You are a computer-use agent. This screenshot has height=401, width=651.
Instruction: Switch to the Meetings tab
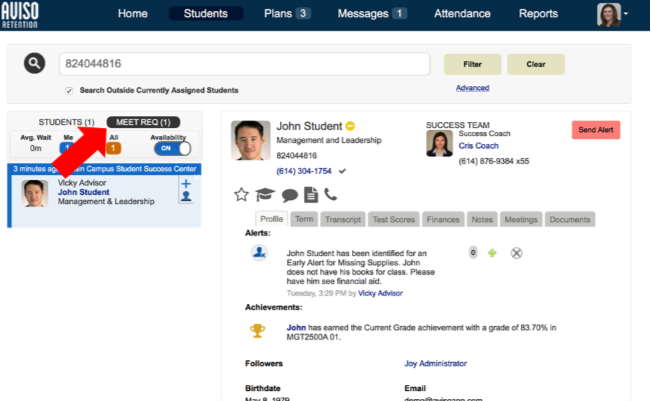[521, 219]
